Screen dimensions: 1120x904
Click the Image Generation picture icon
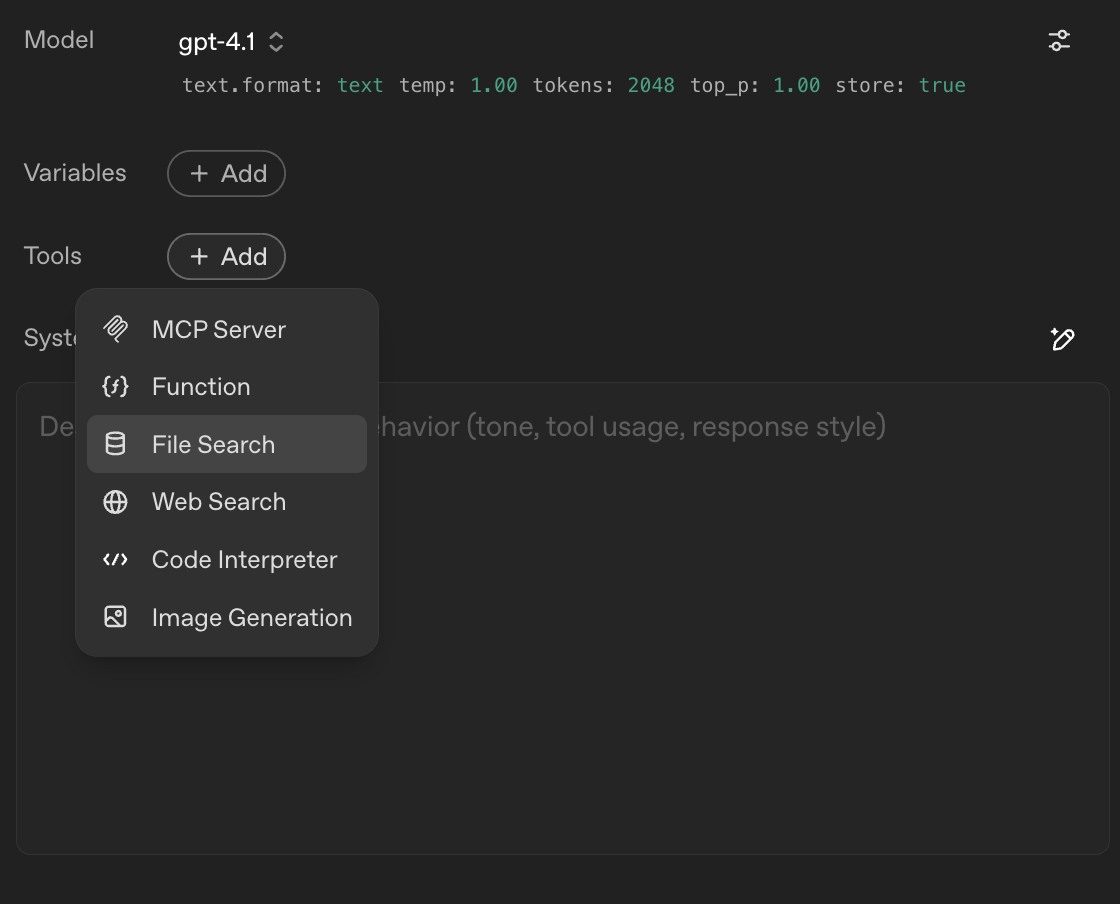(x=115, y=617)
